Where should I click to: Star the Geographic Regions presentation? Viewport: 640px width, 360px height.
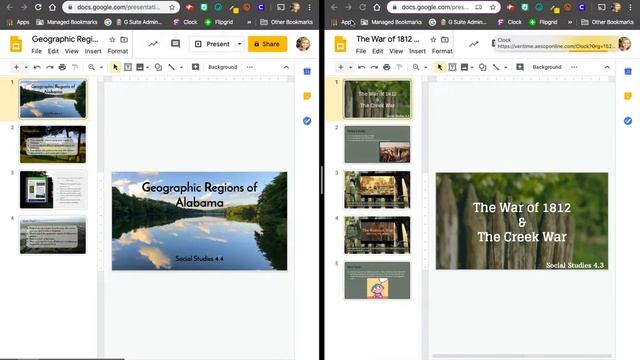(x=112, y=40)
